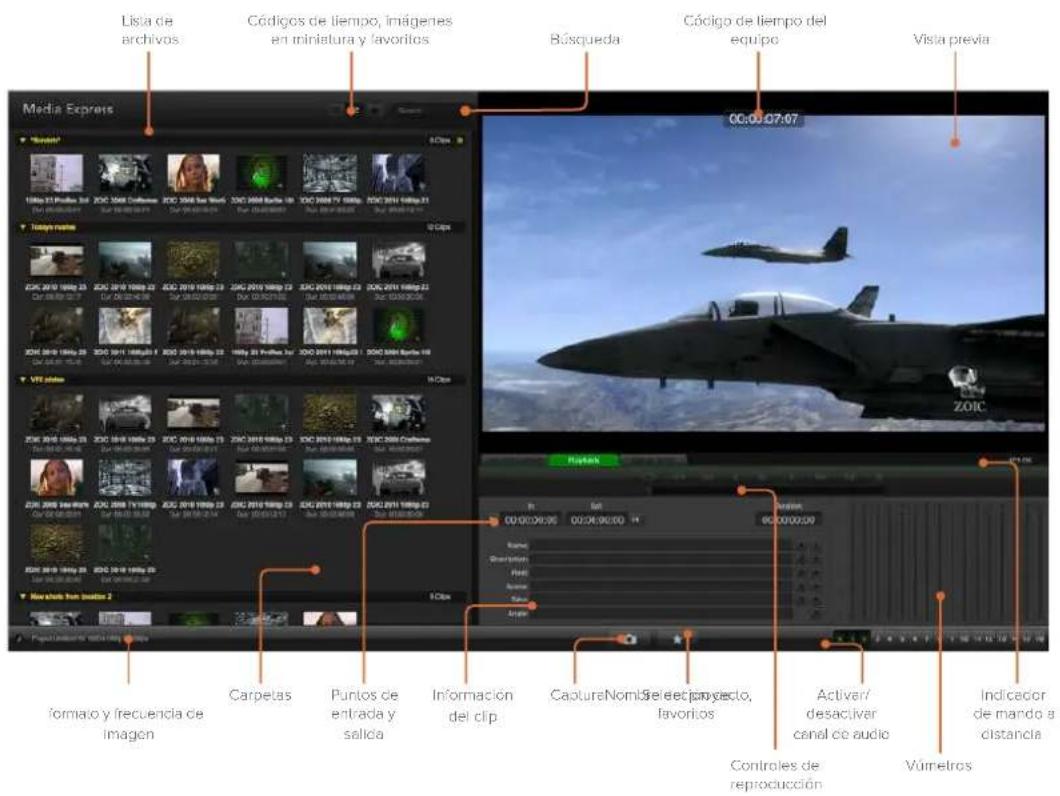Collapse the Todays rushes bin
Image resolution: width=1060 pixels, height=796 pixels.
pos(23,228)
